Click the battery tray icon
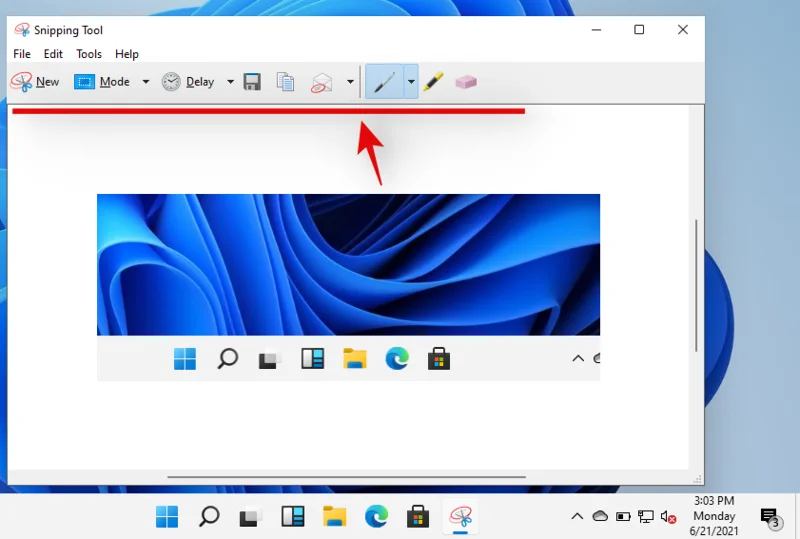The width and height of the screenshot is (800, 539). pos(623,517)
